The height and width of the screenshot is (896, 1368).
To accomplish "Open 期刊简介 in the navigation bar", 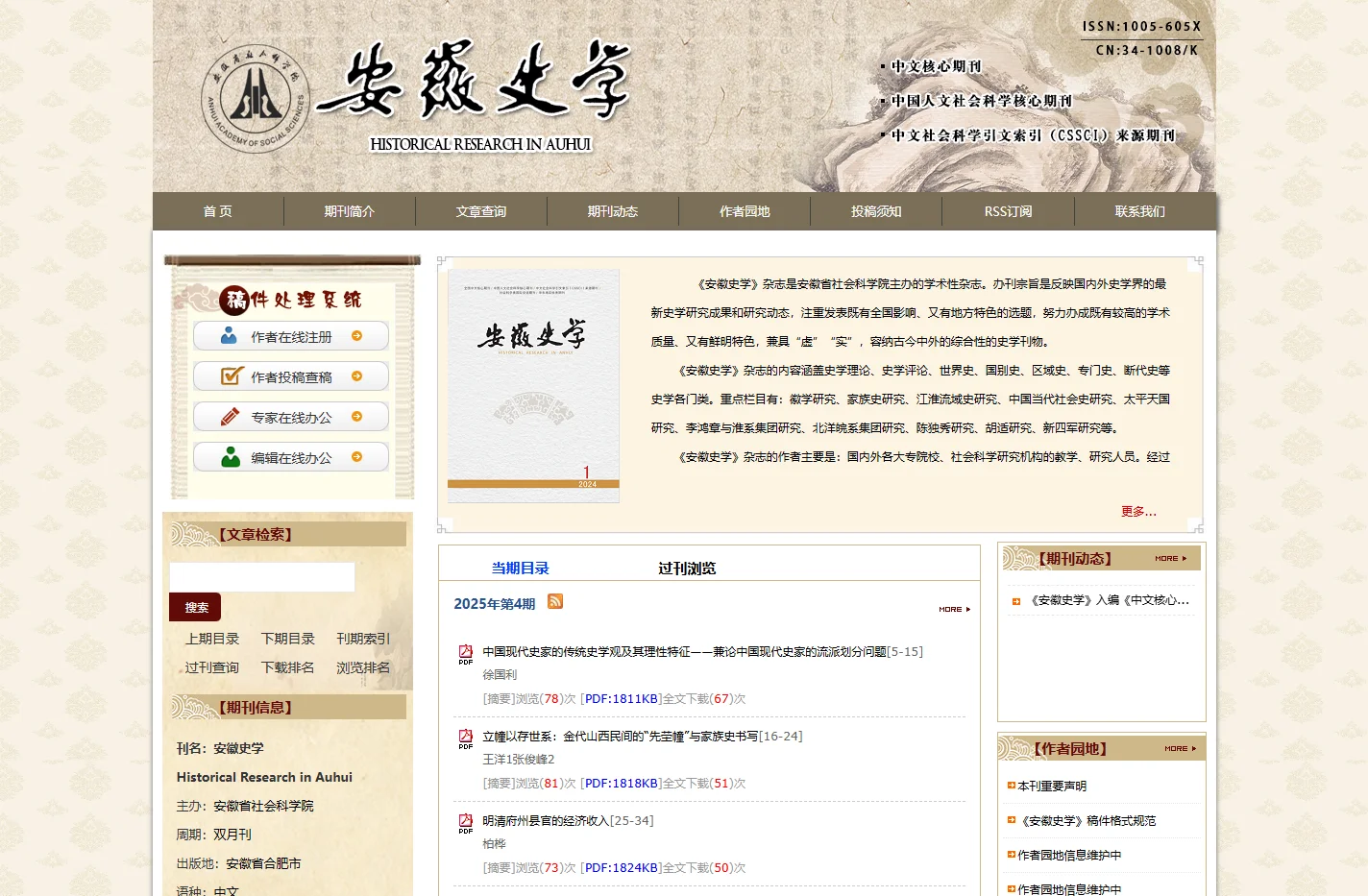I will 350,211.
